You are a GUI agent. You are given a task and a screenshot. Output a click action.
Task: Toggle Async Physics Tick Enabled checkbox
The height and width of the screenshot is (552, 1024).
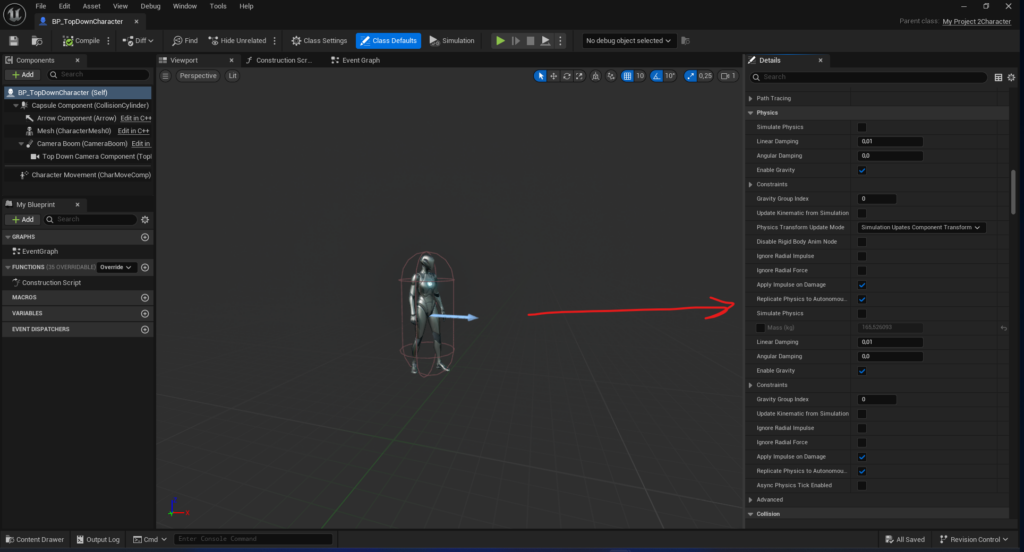[862, 485]
